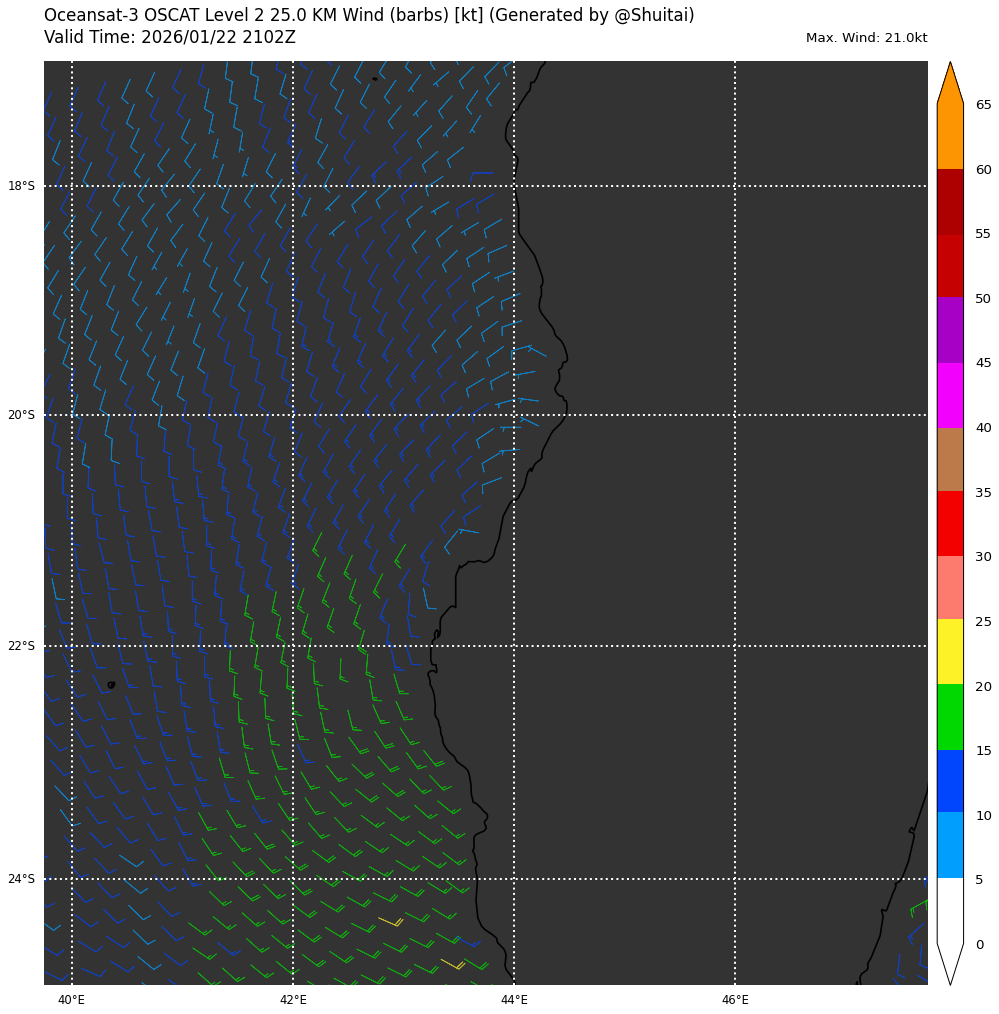Click the purple colorbar segment between 45 and 50

pyautogui.click(x=950, y=330)
